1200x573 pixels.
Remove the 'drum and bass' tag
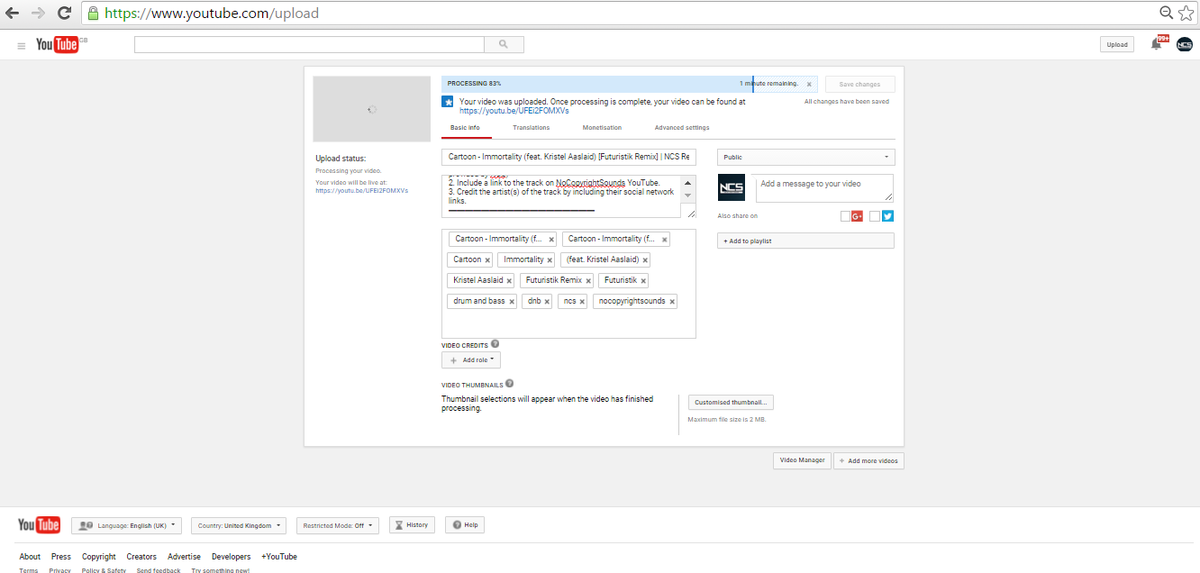pyautogui.click(x=511, y=302)
